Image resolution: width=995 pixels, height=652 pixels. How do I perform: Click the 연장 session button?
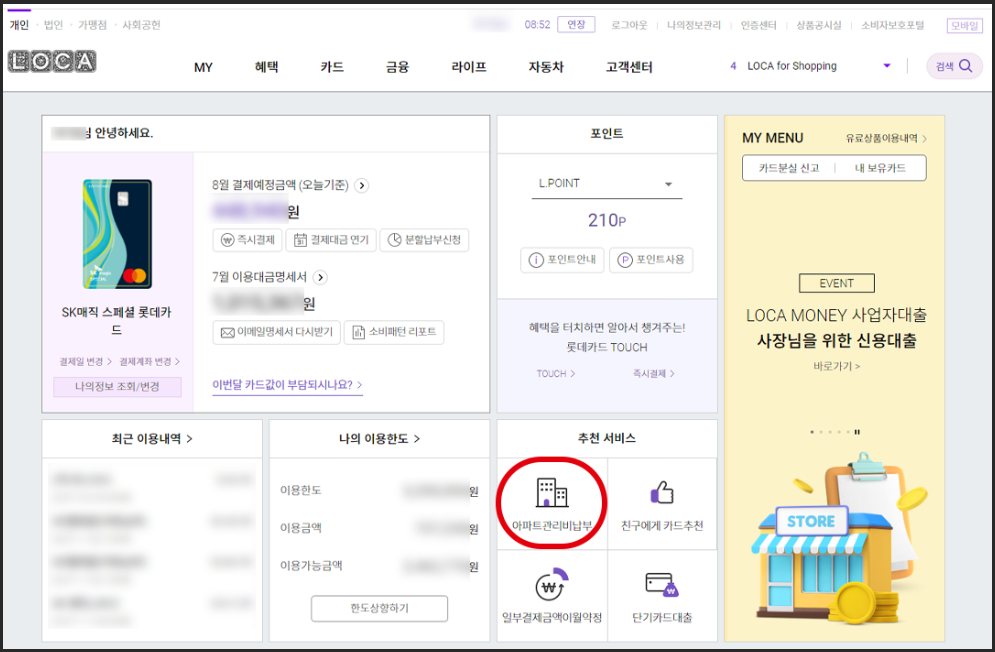576,25
